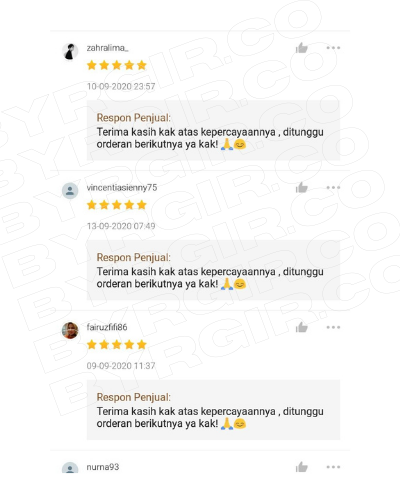Image resolution: width=400 pixels, height=500 pixels.
Task: Open vincentiasienny75 default avatar
Action: coord(70,191)
